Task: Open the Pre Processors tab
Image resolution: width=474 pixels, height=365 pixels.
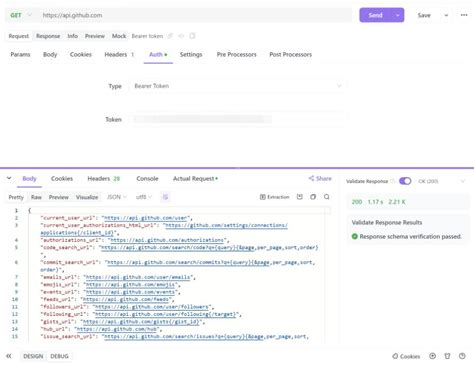Action: click(x=237, y=54)
